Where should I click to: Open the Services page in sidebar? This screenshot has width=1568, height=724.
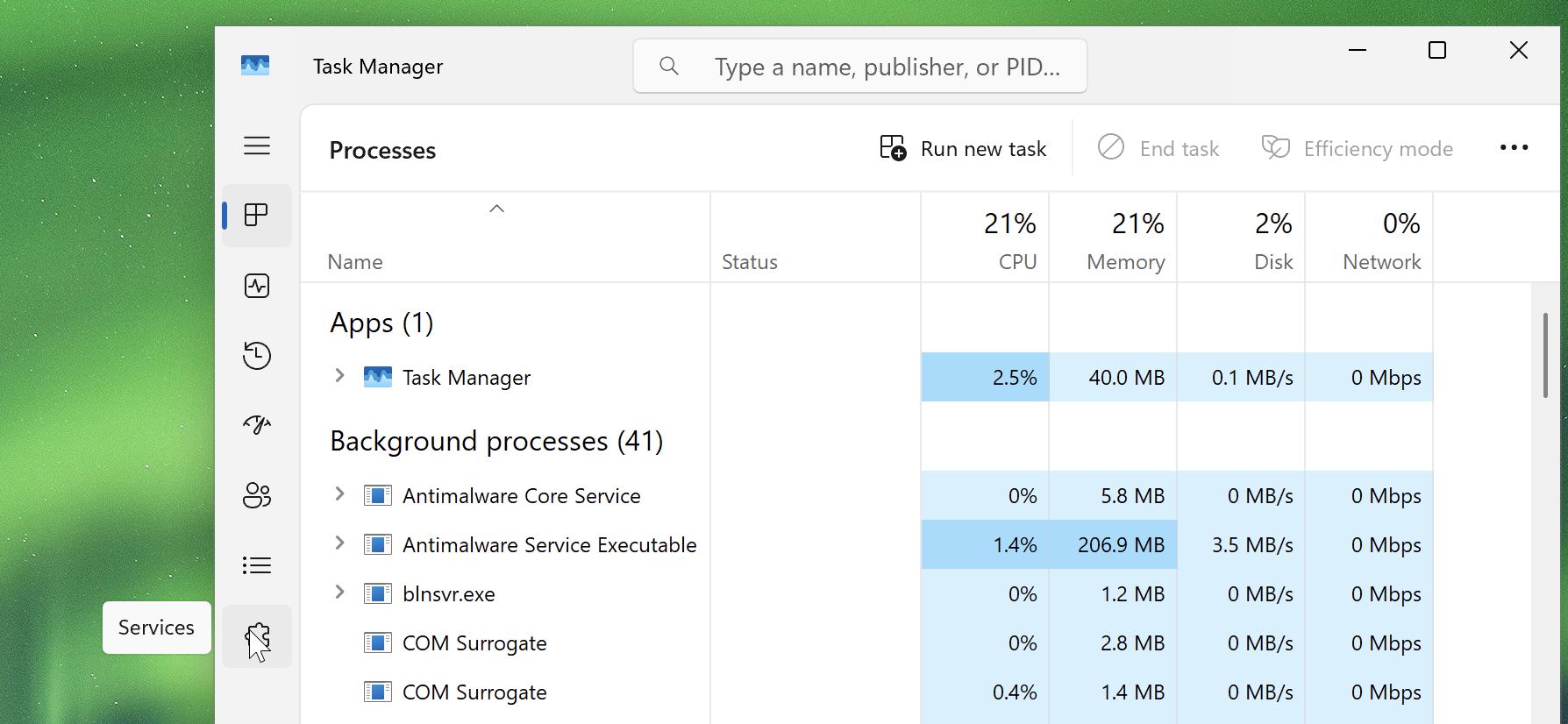click(256, 636)
